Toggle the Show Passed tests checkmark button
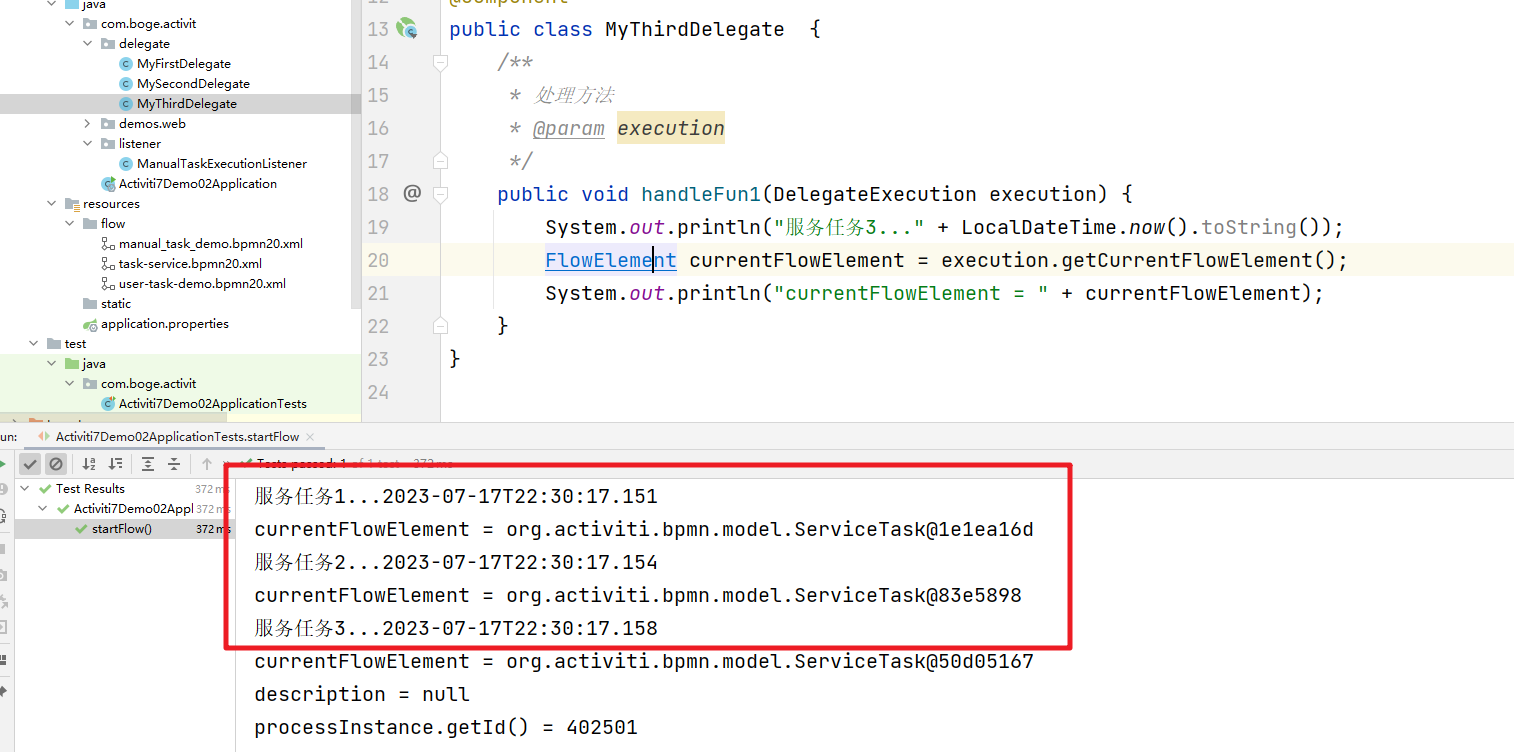This screenshot has height=752, width=1514. click(31, 464)
